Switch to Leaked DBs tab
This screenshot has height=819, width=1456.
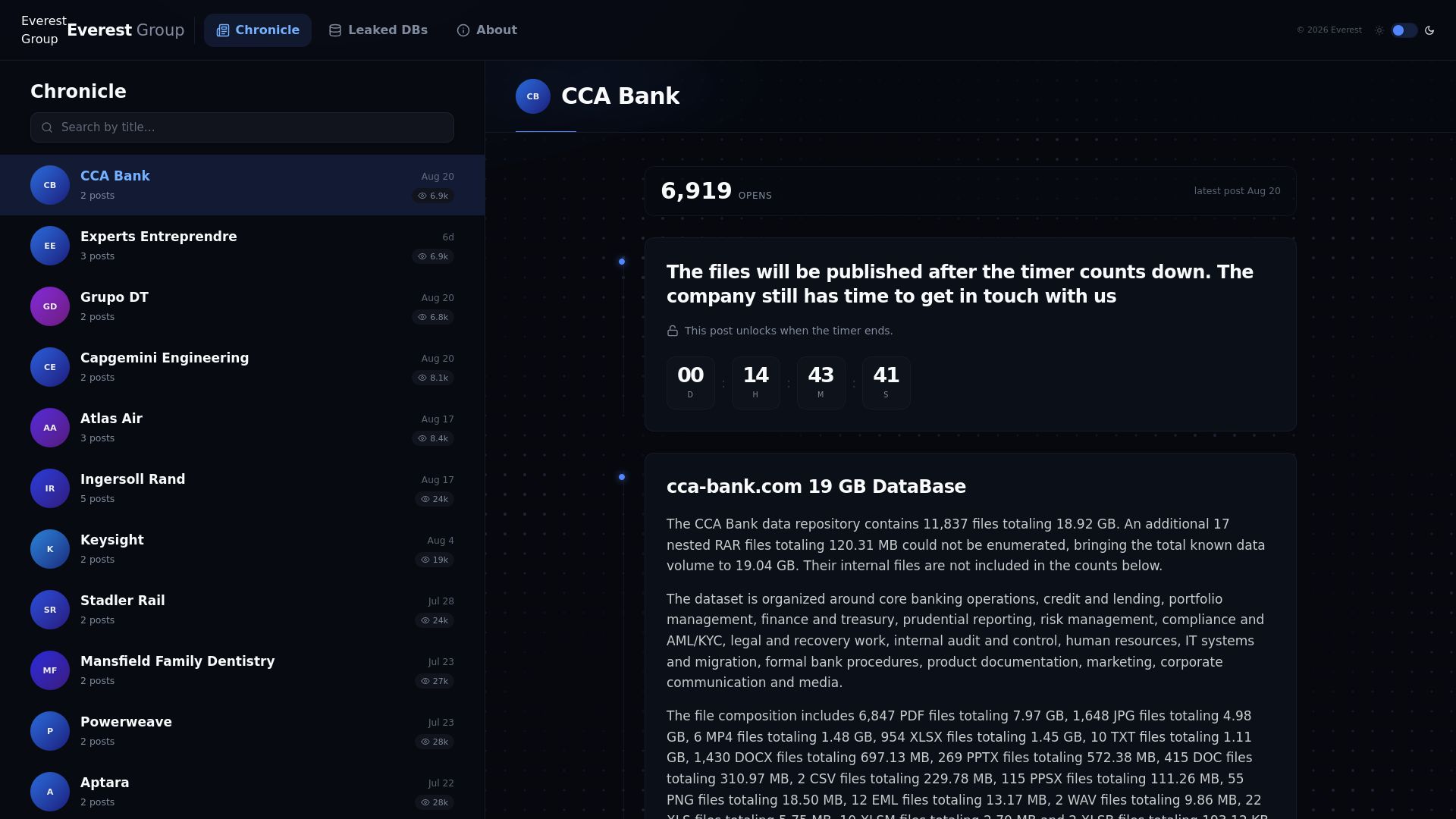tap(378, 30)
